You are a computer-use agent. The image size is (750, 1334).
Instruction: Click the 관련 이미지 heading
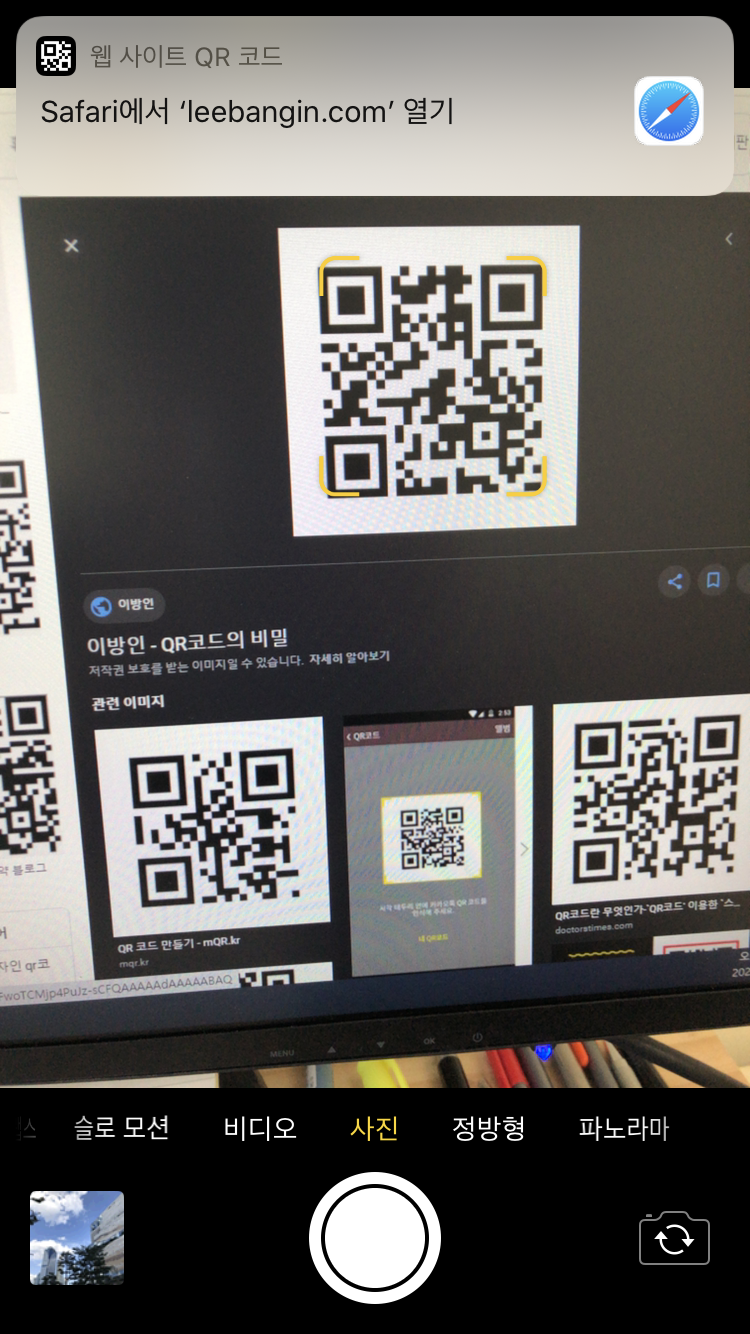pos(128,702)
